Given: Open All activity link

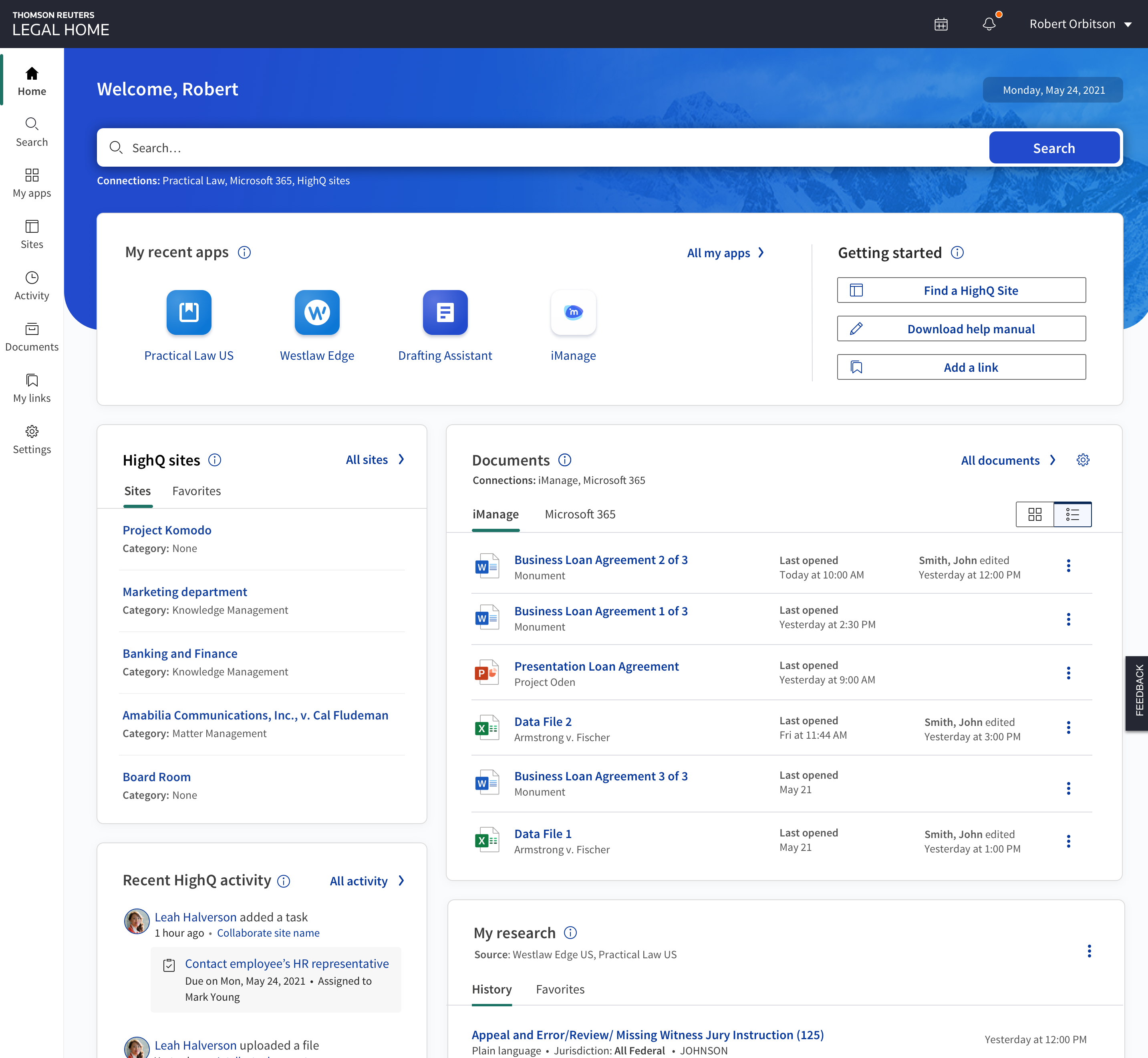Looking at the screenshot, I should click(x=367, y=881).
